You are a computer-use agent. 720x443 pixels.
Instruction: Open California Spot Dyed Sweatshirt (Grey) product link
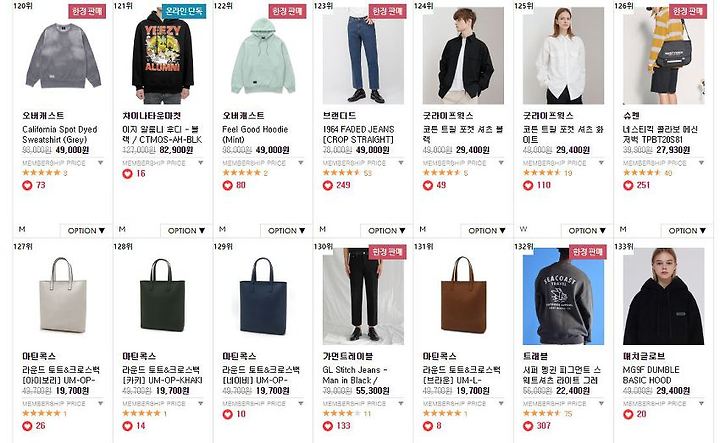point(60,135)
